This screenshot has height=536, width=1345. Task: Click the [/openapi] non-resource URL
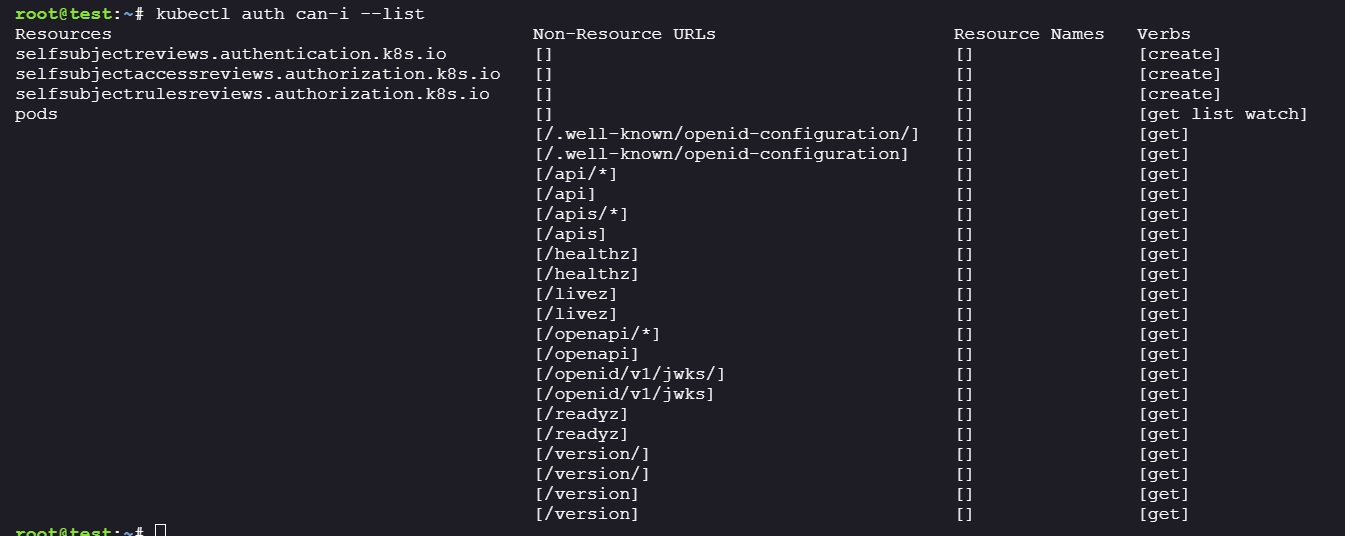pyautogui.click(x=586, y=354)
